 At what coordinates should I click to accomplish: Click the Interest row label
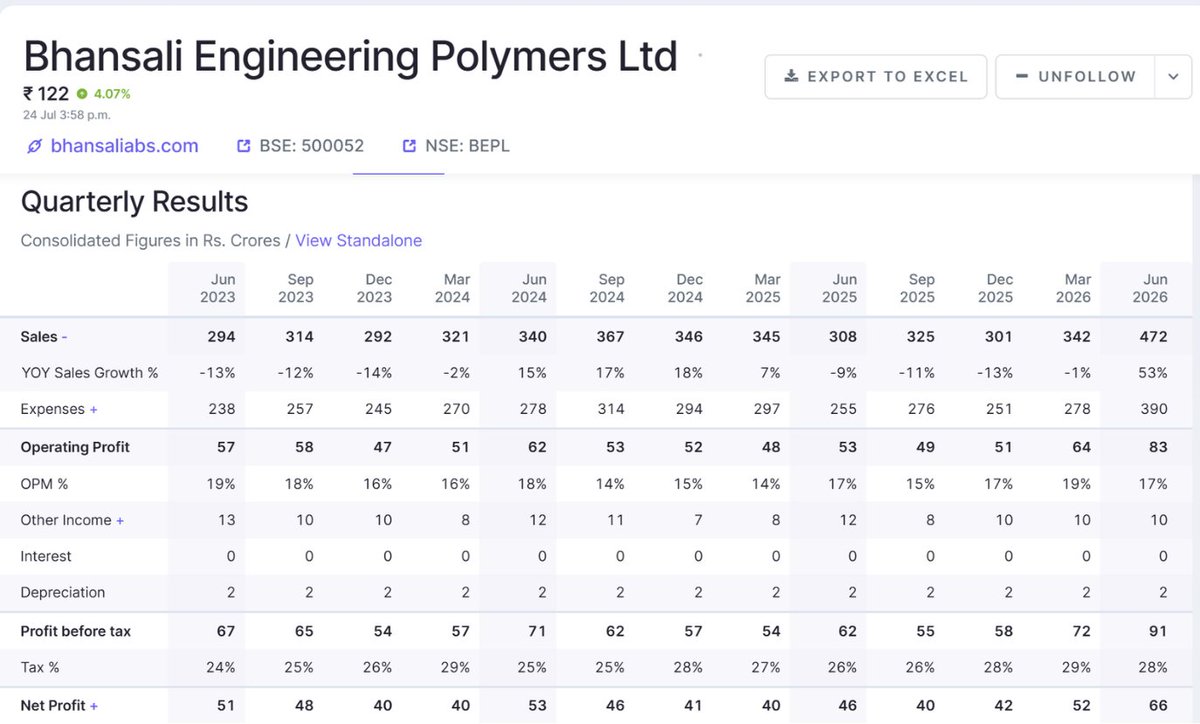click(46, 556)
